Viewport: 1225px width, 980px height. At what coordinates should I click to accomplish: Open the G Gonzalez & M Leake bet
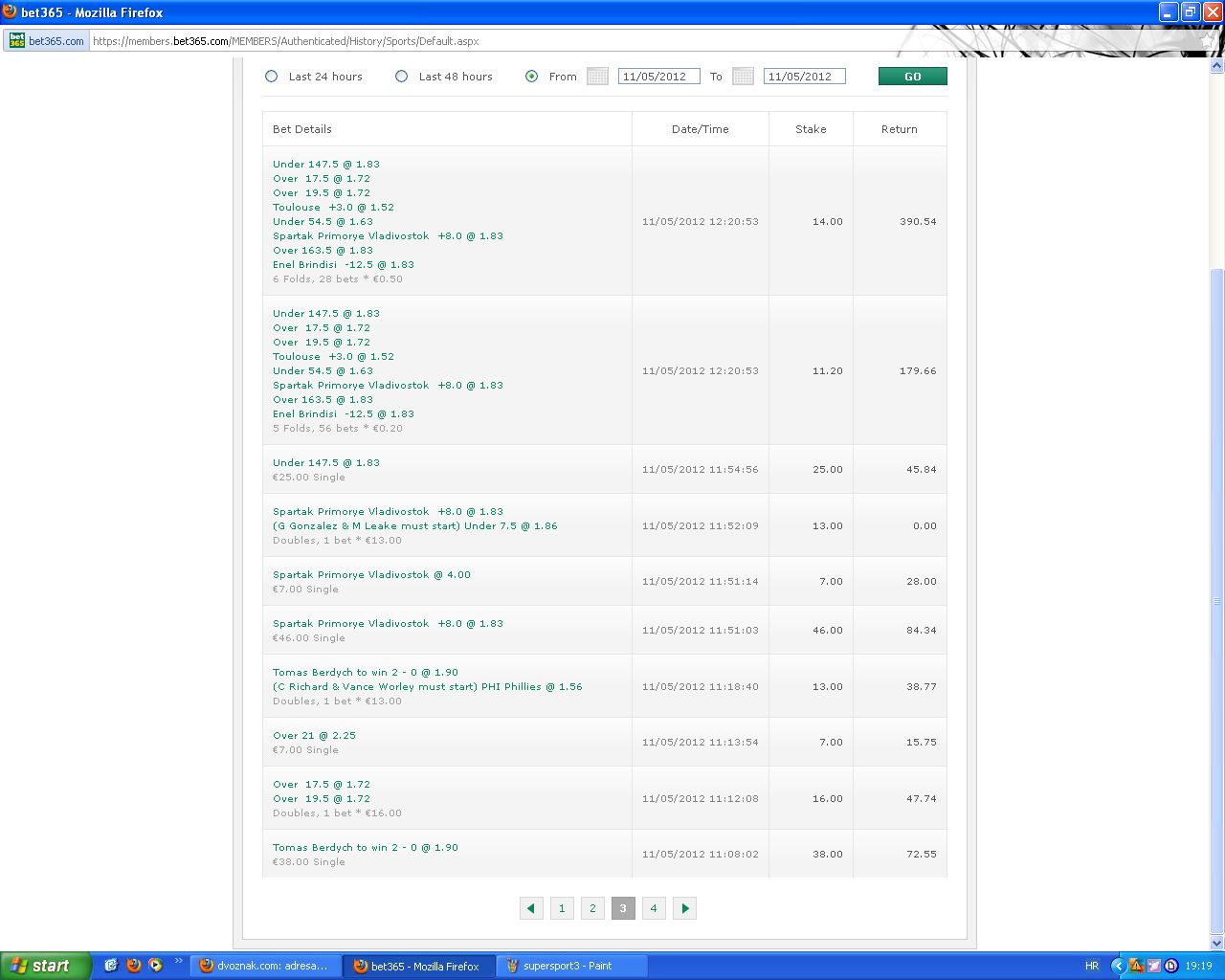(x=414, y=526)
